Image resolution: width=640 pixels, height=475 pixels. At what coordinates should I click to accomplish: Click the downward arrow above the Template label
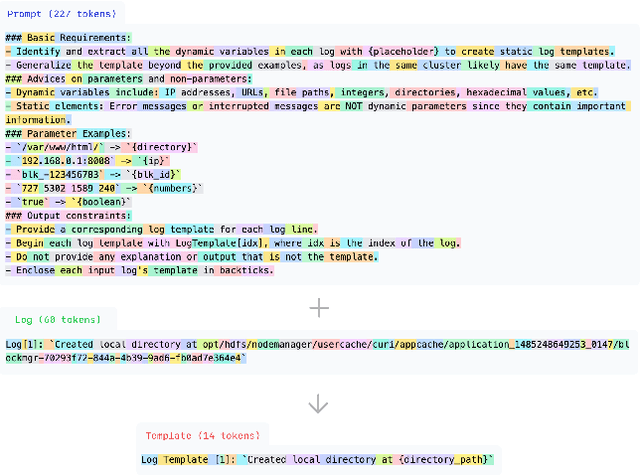pos(319,404)
